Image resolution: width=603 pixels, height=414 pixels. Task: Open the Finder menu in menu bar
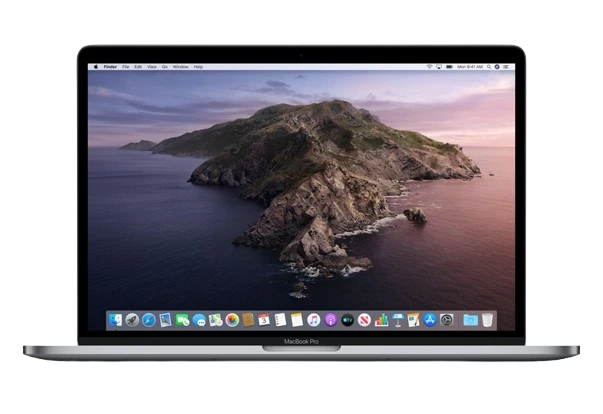pyautogui.click(x=110, y=67)
